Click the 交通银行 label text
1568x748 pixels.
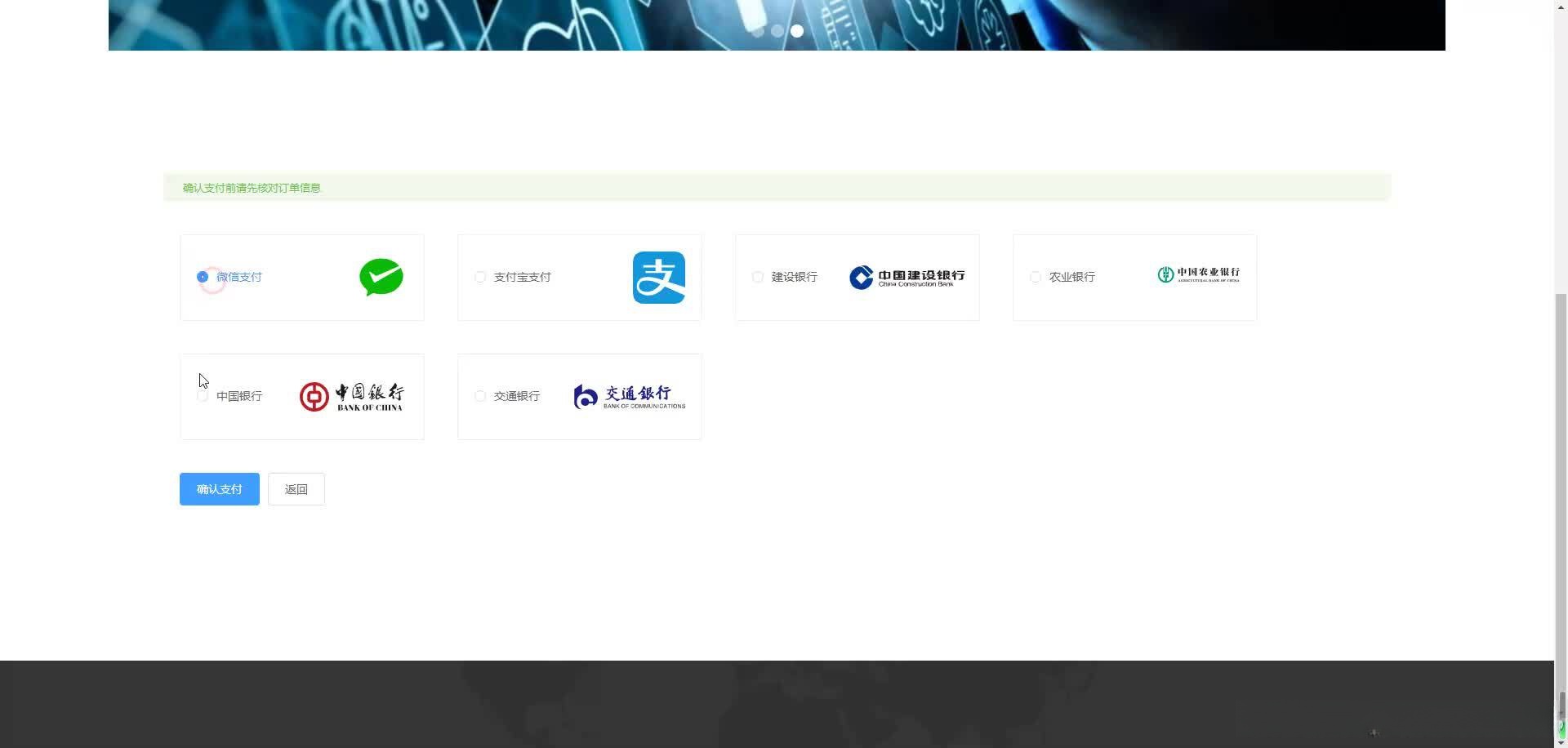(517, 396)
